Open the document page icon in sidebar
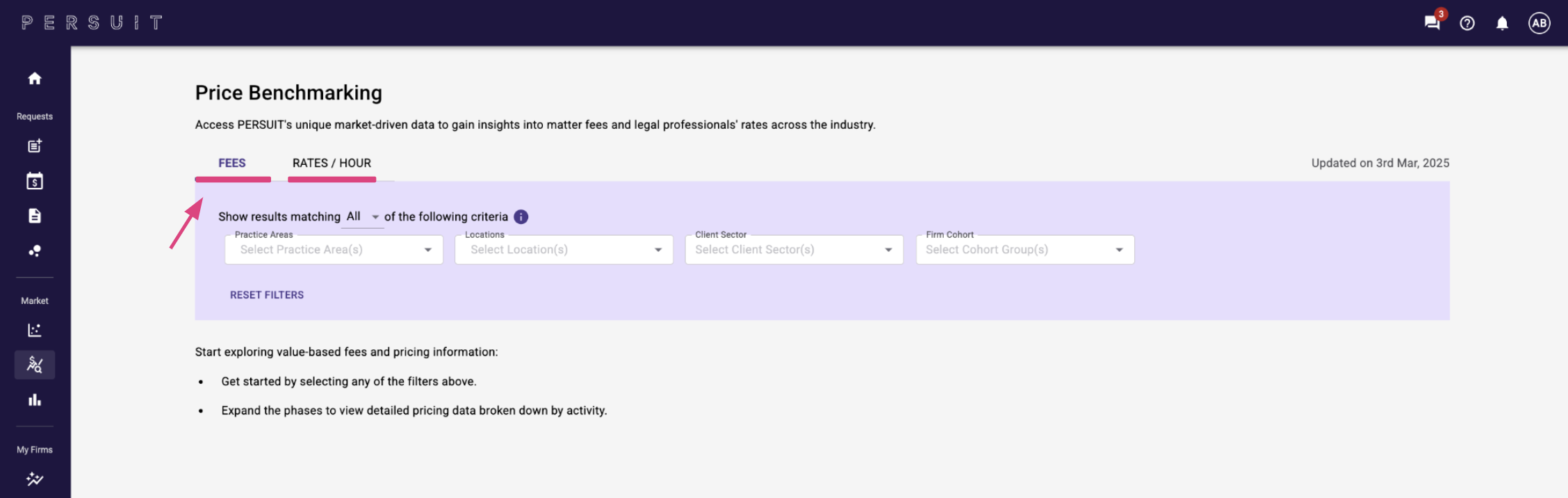This screenshot has width=1568, height=498. click(x=35, y=216)
